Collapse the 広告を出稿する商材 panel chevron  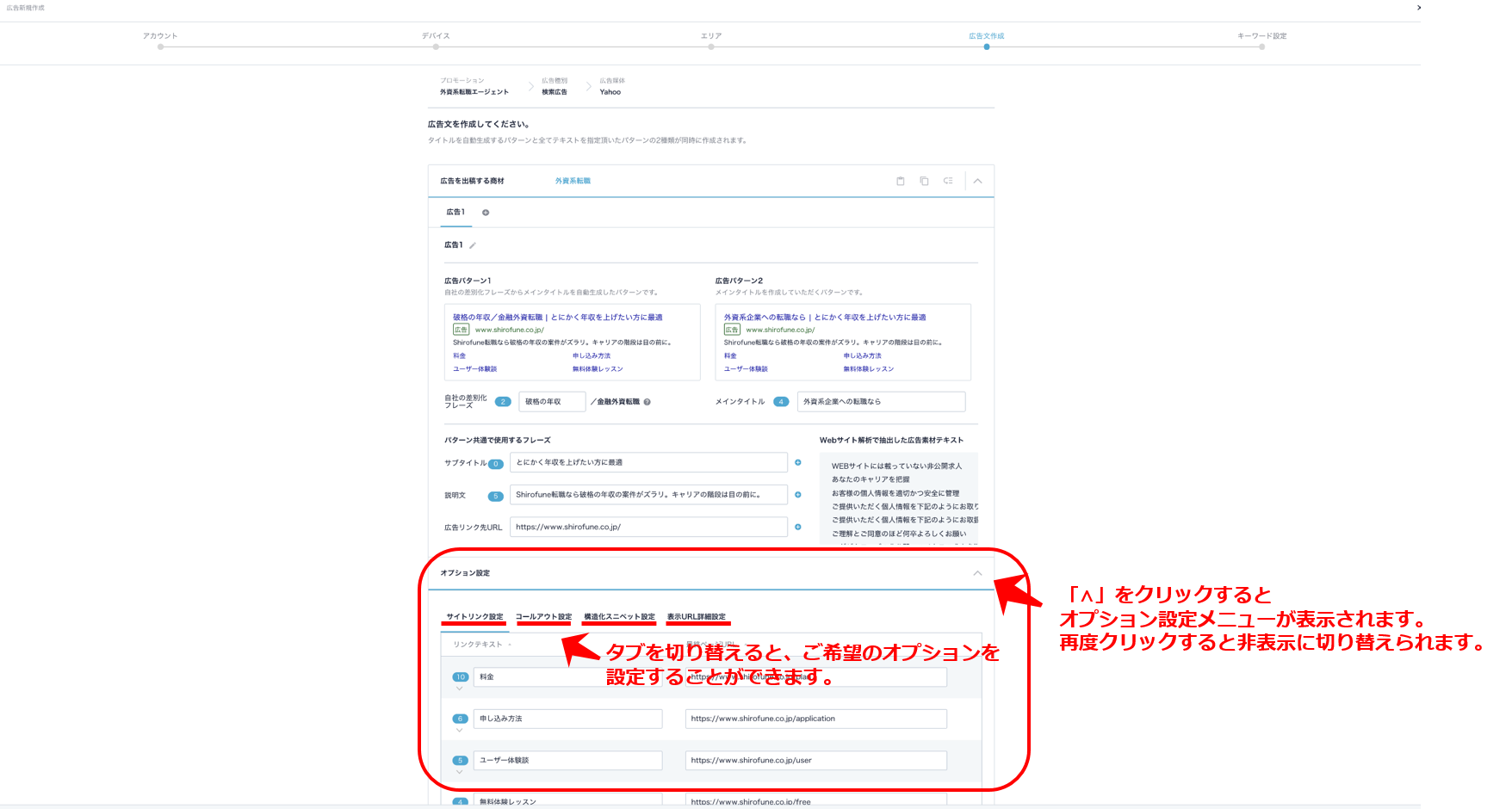click(x=977, y=181)
